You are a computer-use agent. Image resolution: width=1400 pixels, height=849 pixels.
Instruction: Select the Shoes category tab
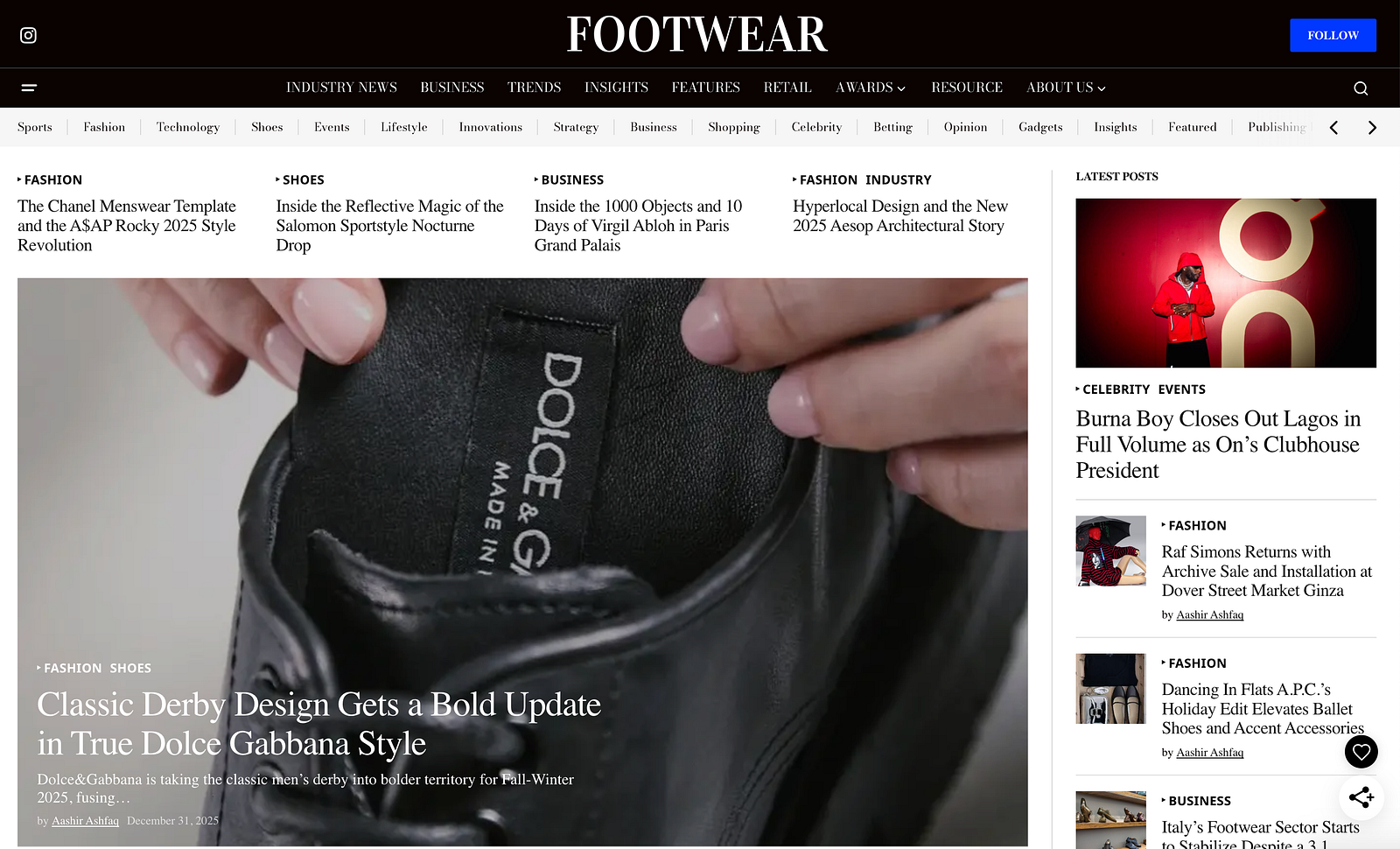pyautogui.click(x=267, y=127)
